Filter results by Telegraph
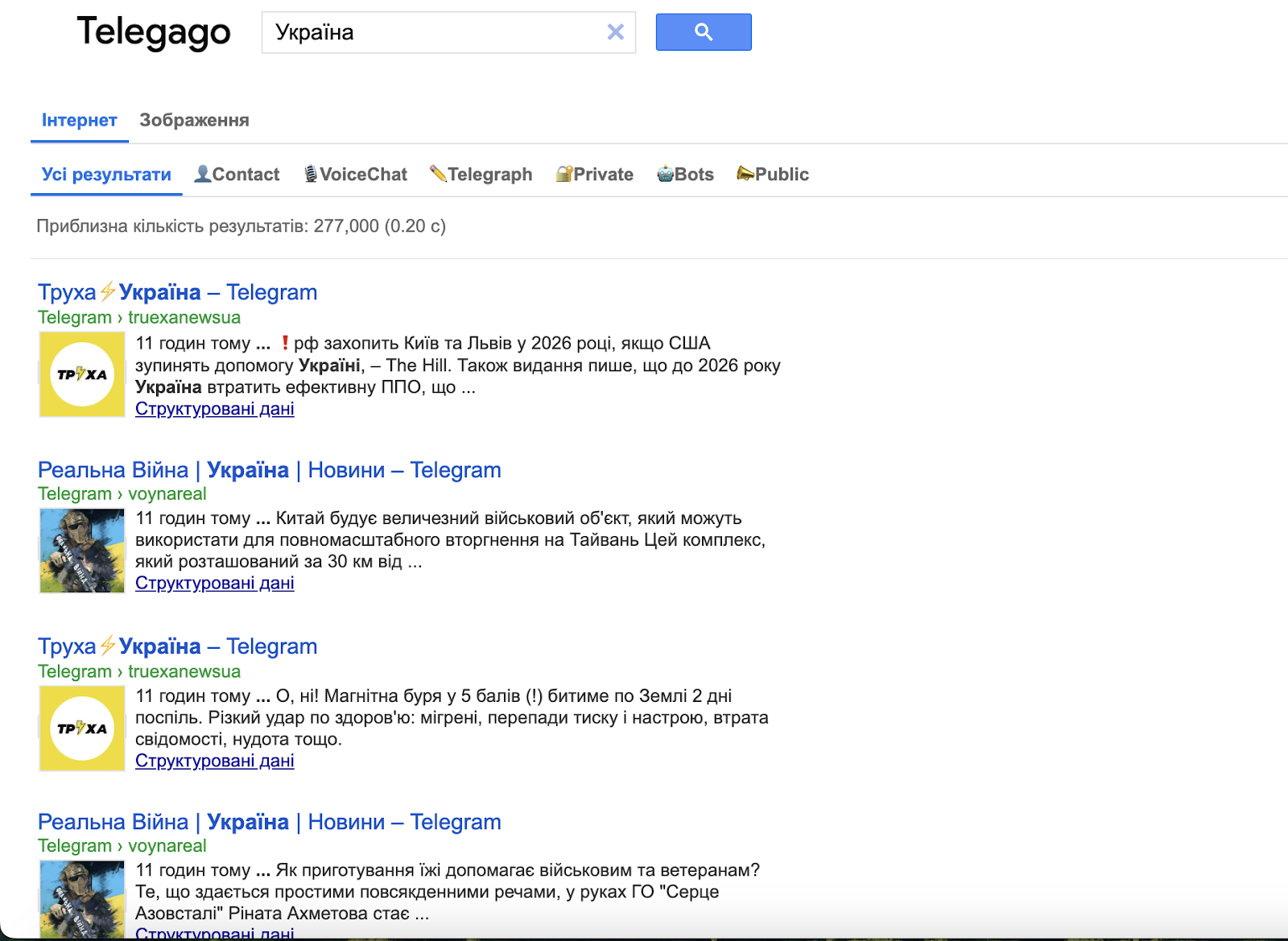1288x941 pixels. [x=481, y=175]
